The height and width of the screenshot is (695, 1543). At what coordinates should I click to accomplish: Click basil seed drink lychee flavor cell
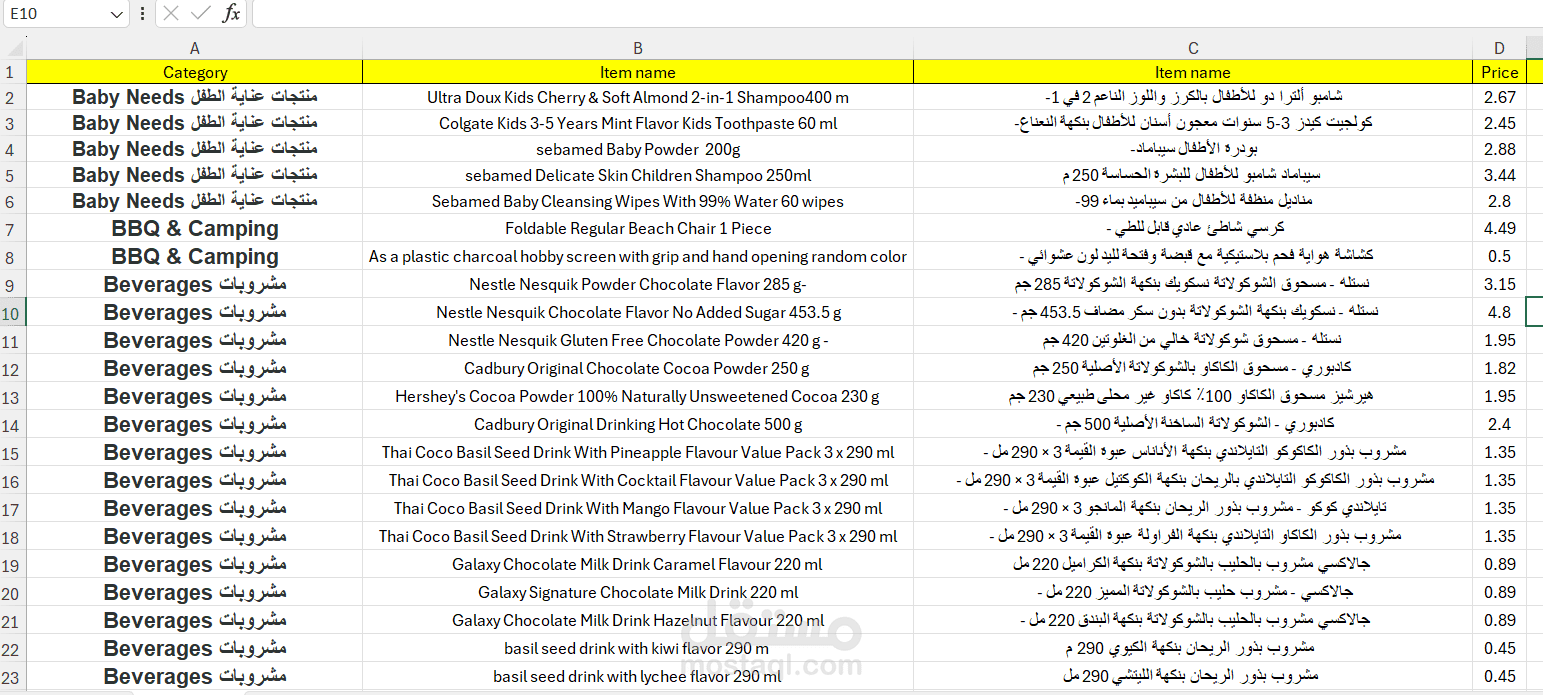pos(638,676)
